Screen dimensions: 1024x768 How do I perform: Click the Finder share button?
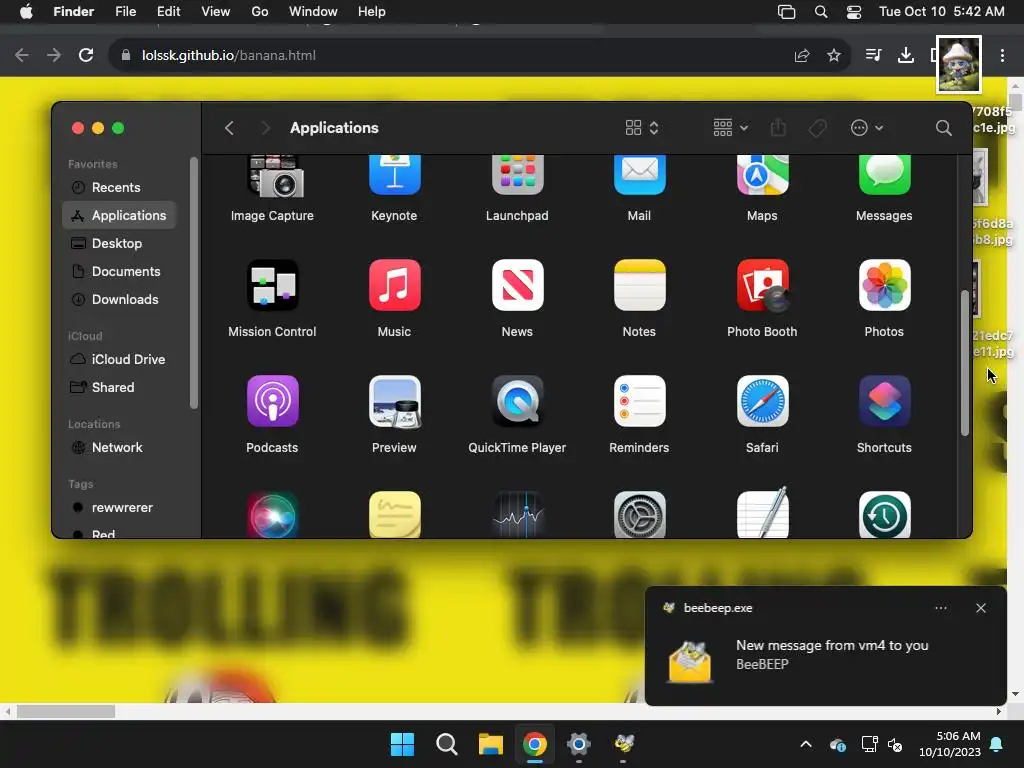click(778, 128)
